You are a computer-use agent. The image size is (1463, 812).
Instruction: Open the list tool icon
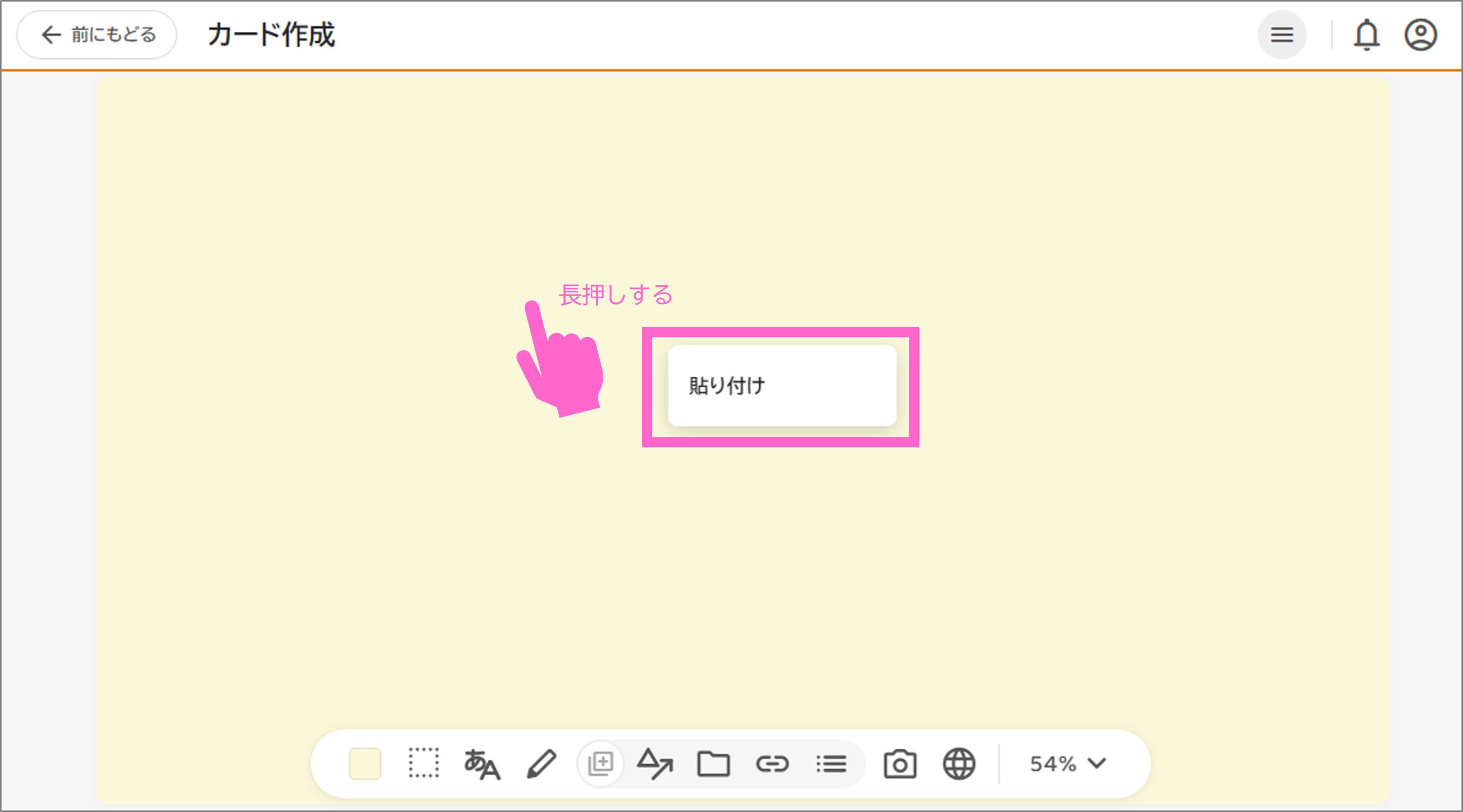click(x=831, y=764)
